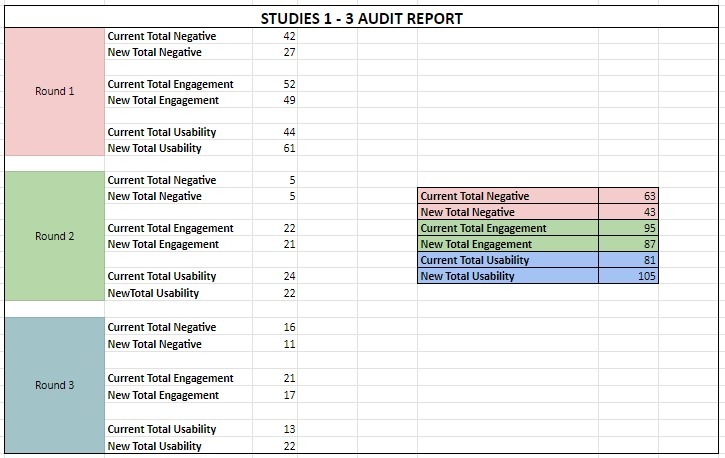Select the pink Round 1 merged cell
The image size is (725, 458).
[55, 91]
